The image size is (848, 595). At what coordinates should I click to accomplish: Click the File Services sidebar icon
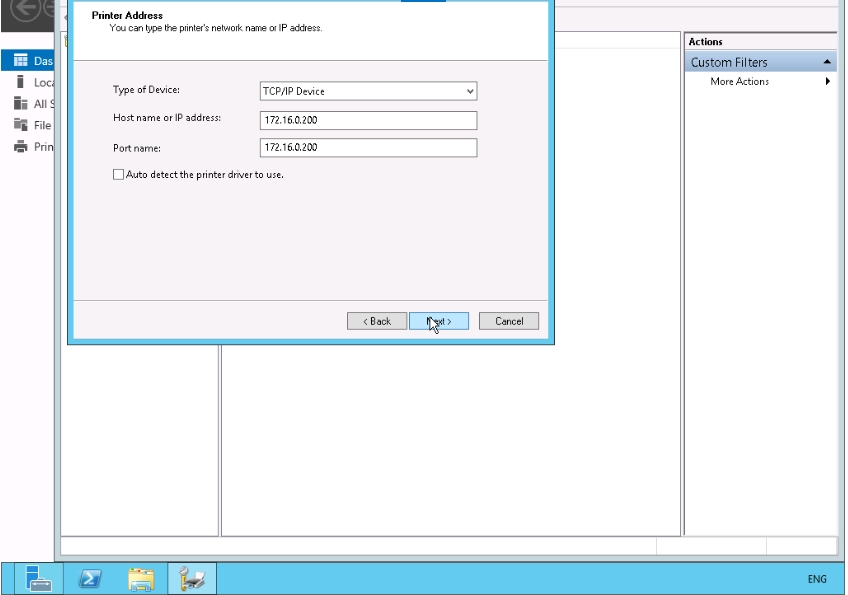20,125
